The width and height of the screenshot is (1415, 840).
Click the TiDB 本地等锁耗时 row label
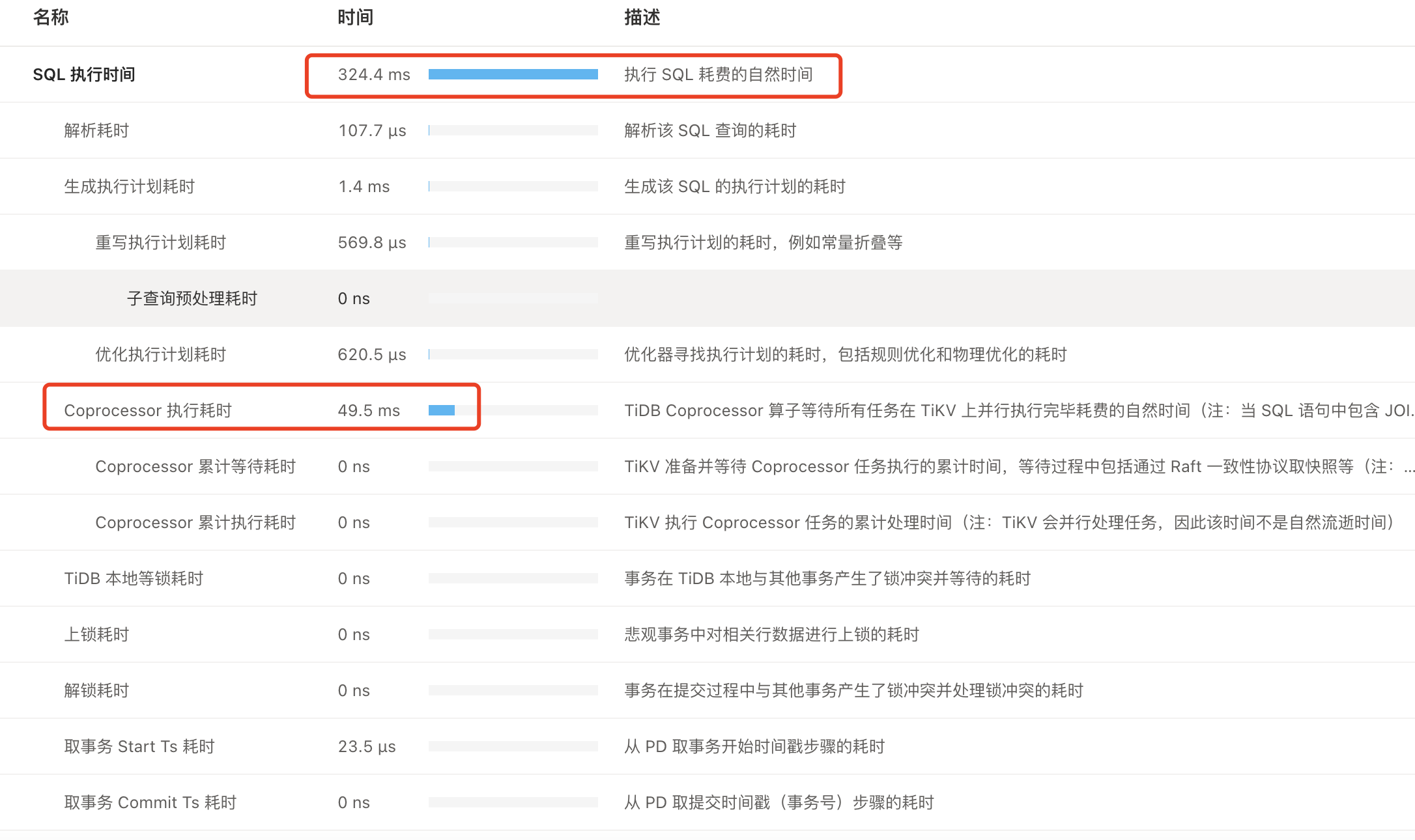(x=134, y=579)
